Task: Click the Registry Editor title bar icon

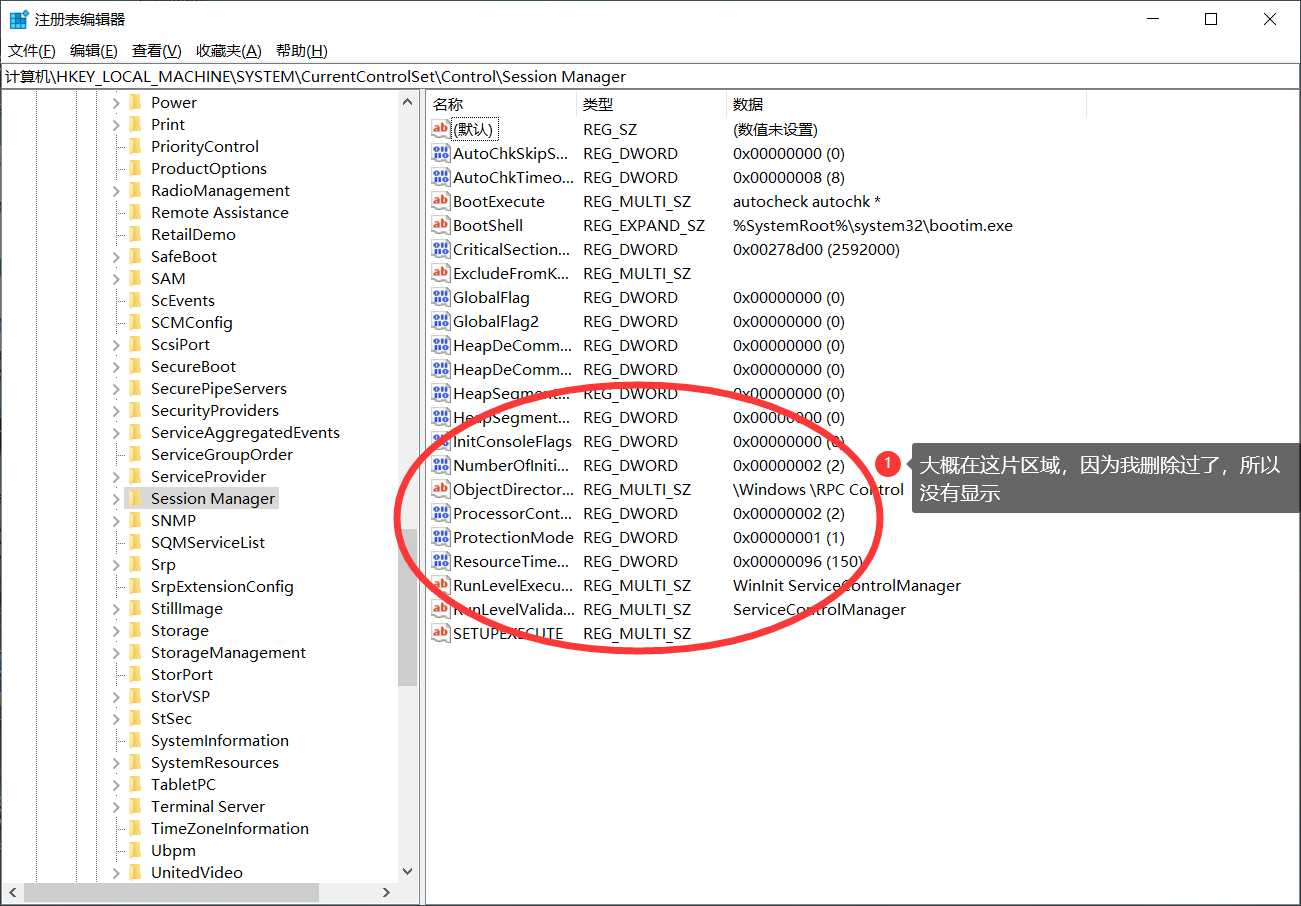Action: [x=19, y=19]
